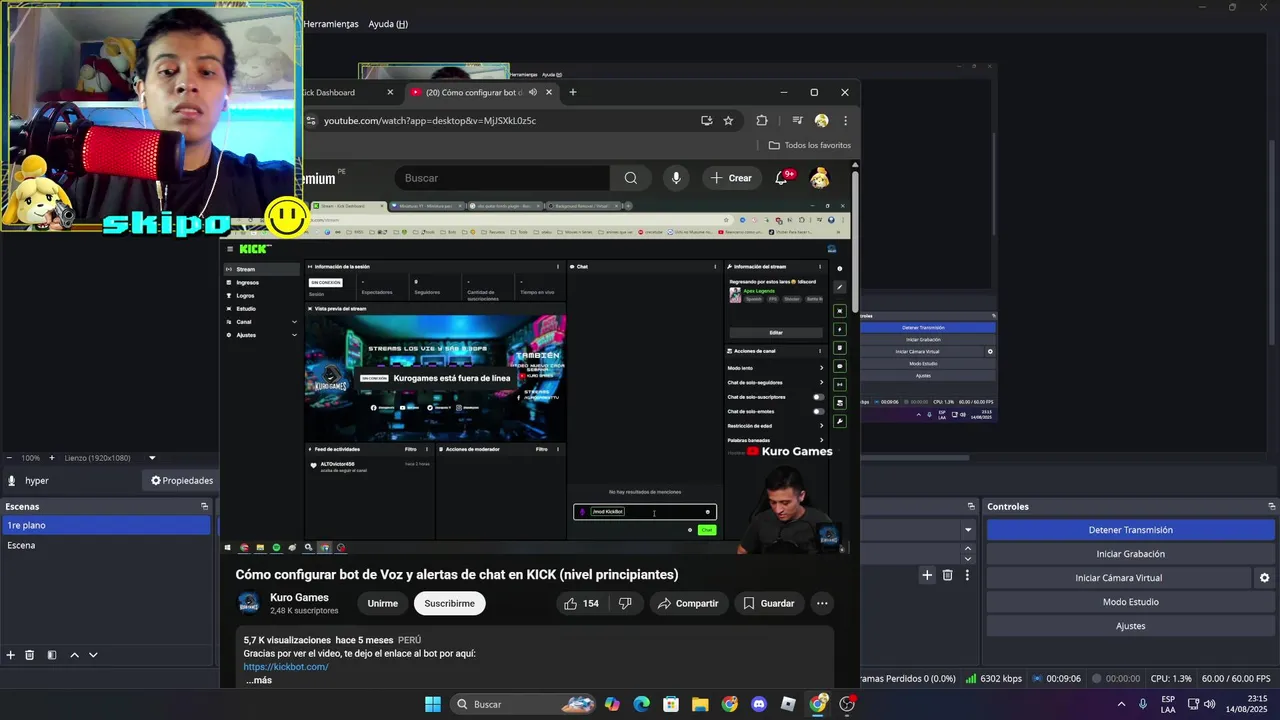Screen dimensions: 1280x720
Task: Zoom out the OBS preview with minus
Action: click(9, 458)
